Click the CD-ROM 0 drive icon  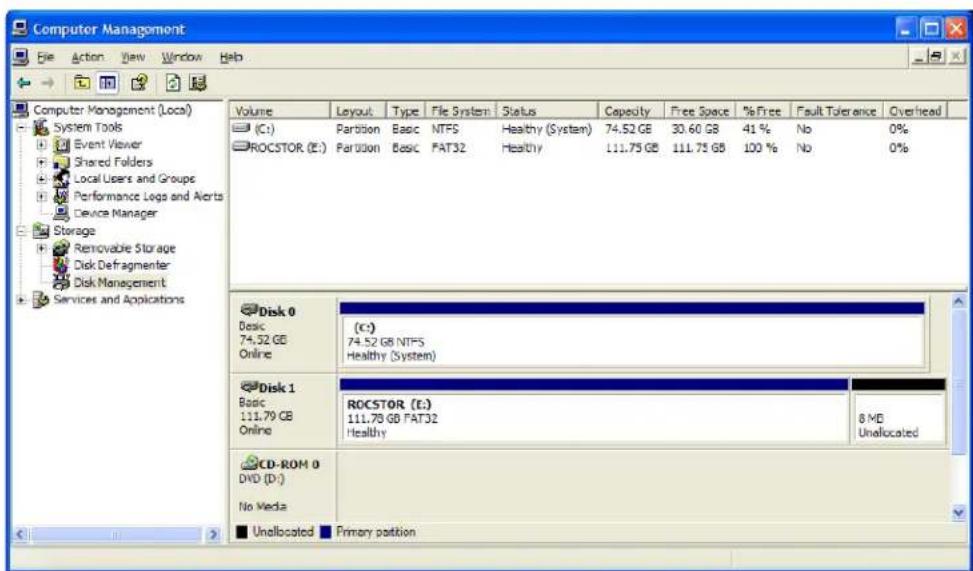(249, 462)
